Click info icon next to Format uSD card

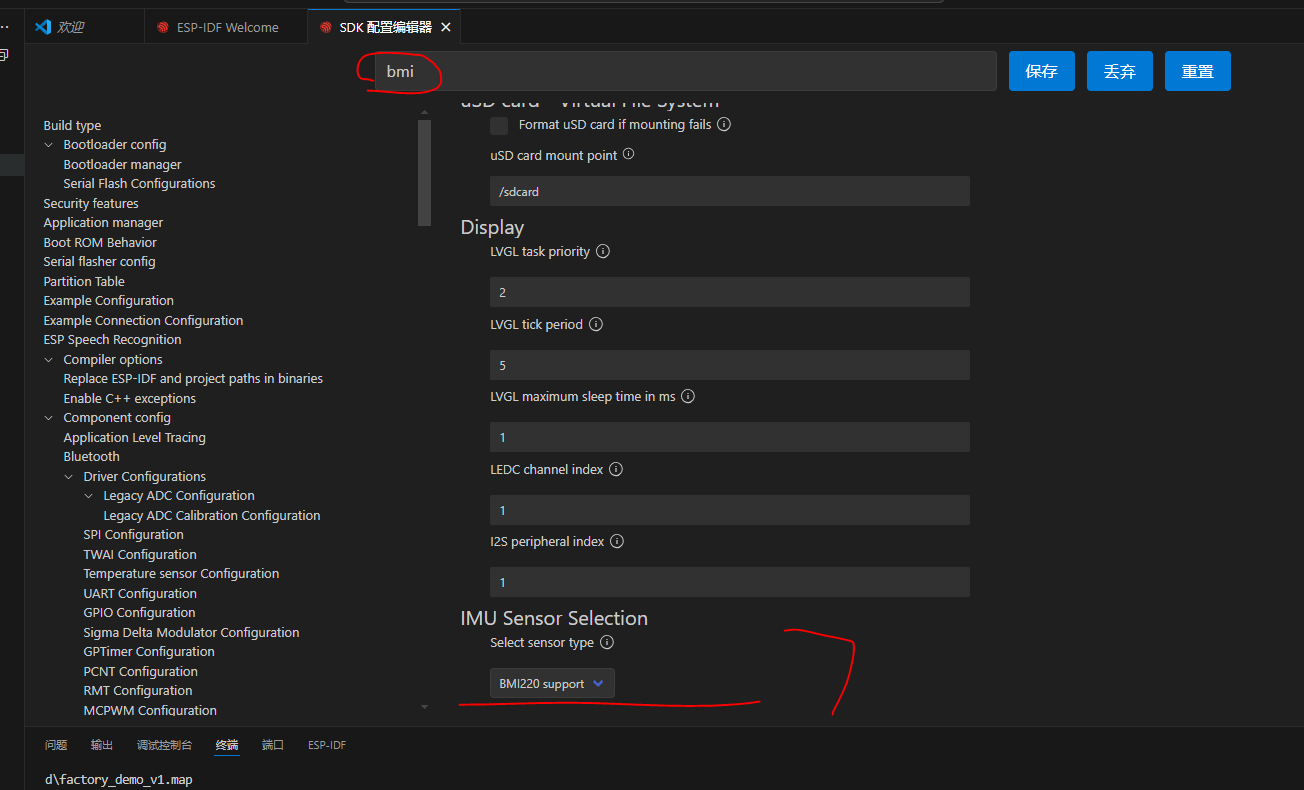coord(724,125)
